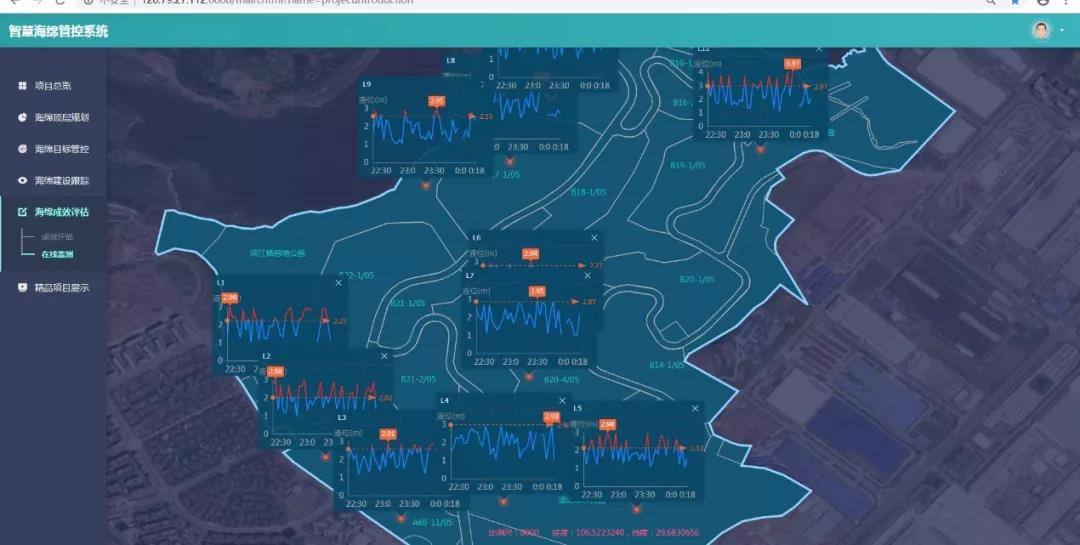1080x545 pixels.
Task: Select the 在线监测 submenu item
Action: 57,254
